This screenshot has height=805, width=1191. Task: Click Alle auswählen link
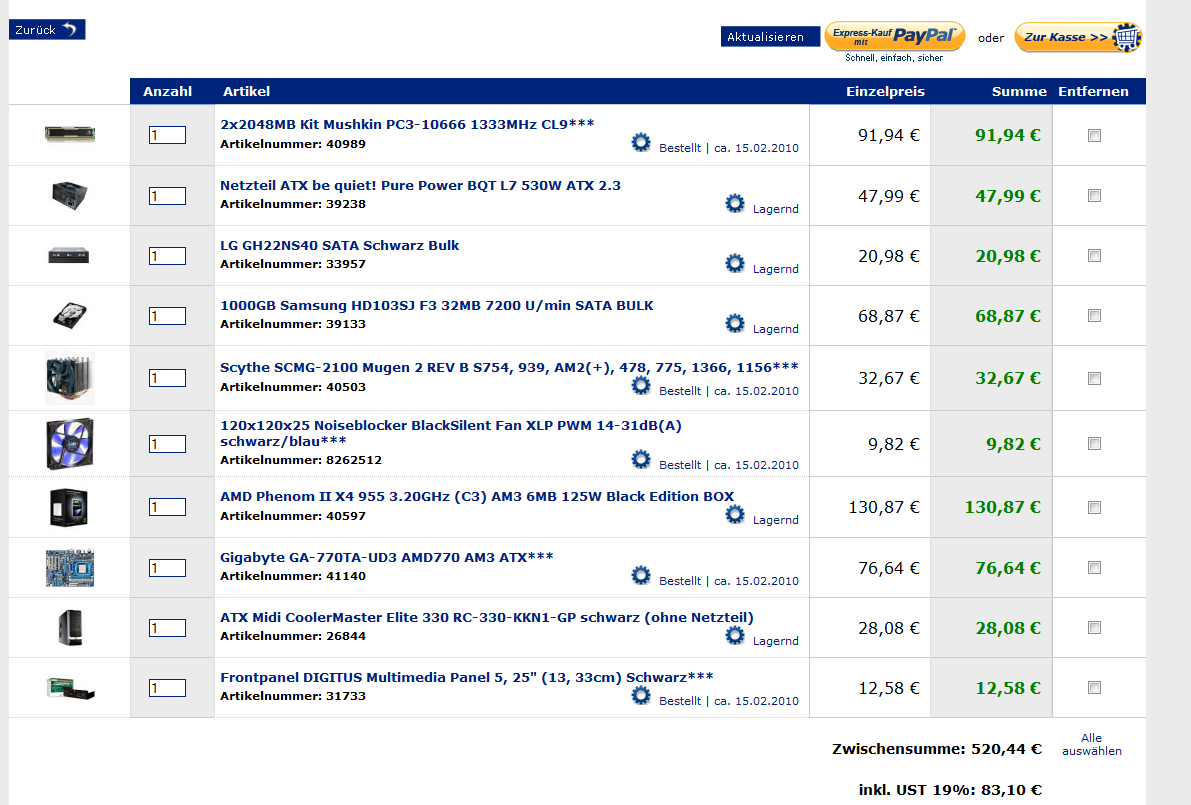(x=1091, y=744)
